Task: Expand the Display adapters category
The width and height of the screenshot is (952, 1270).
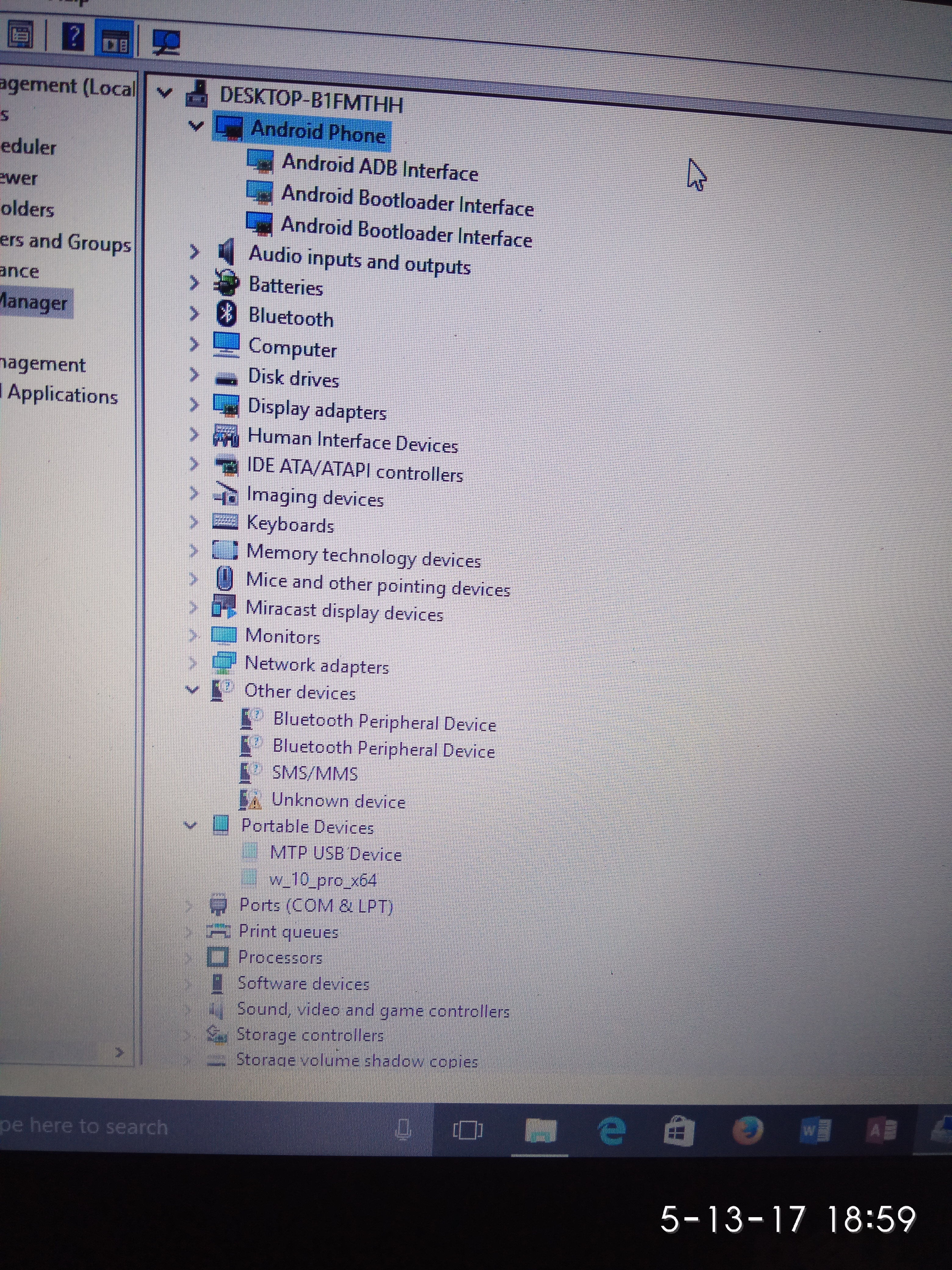Action: click(194, 405)
